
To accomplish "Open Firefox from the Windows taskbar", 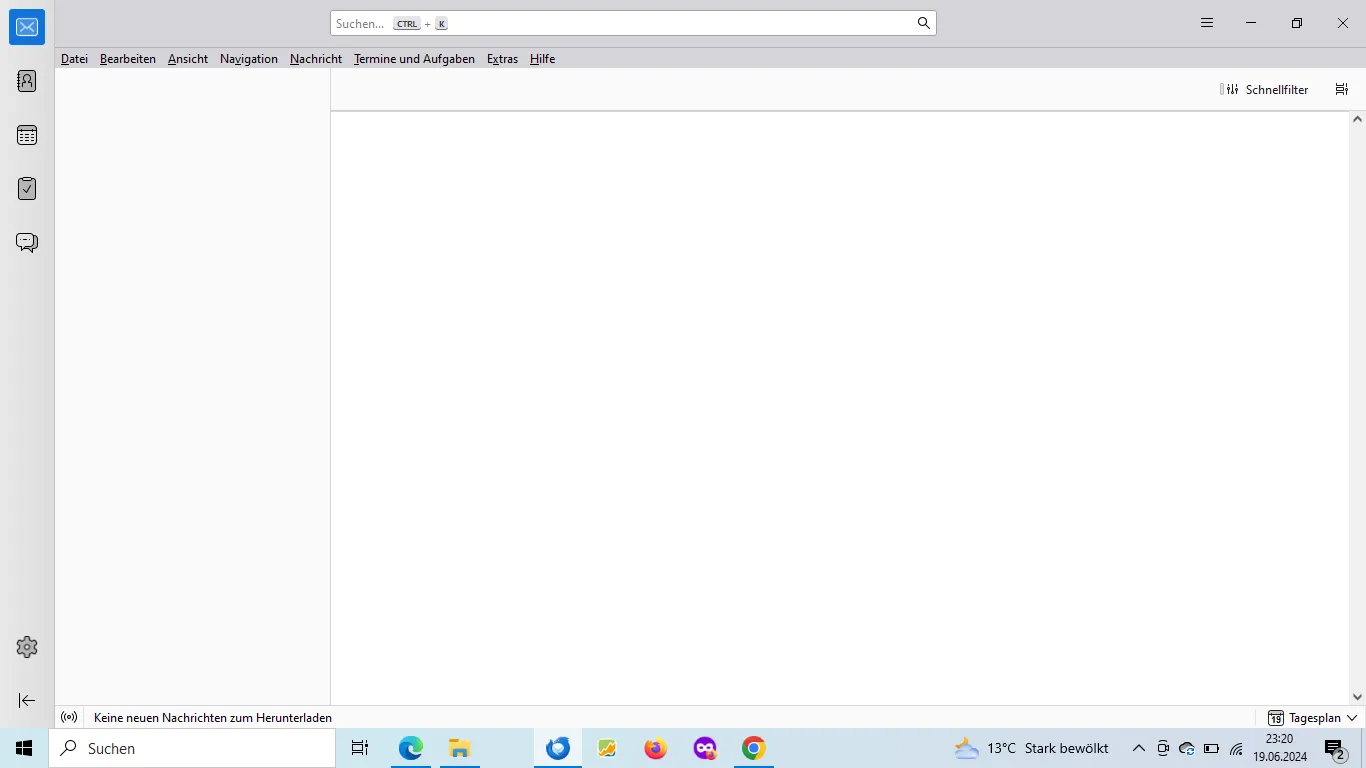I will point(656,748).
